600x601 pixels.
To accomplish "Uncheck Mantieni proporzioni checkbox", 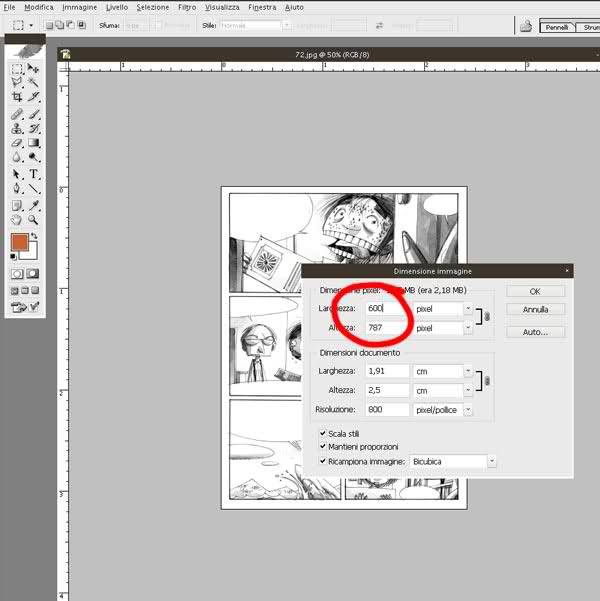I will tap(323, 447).
